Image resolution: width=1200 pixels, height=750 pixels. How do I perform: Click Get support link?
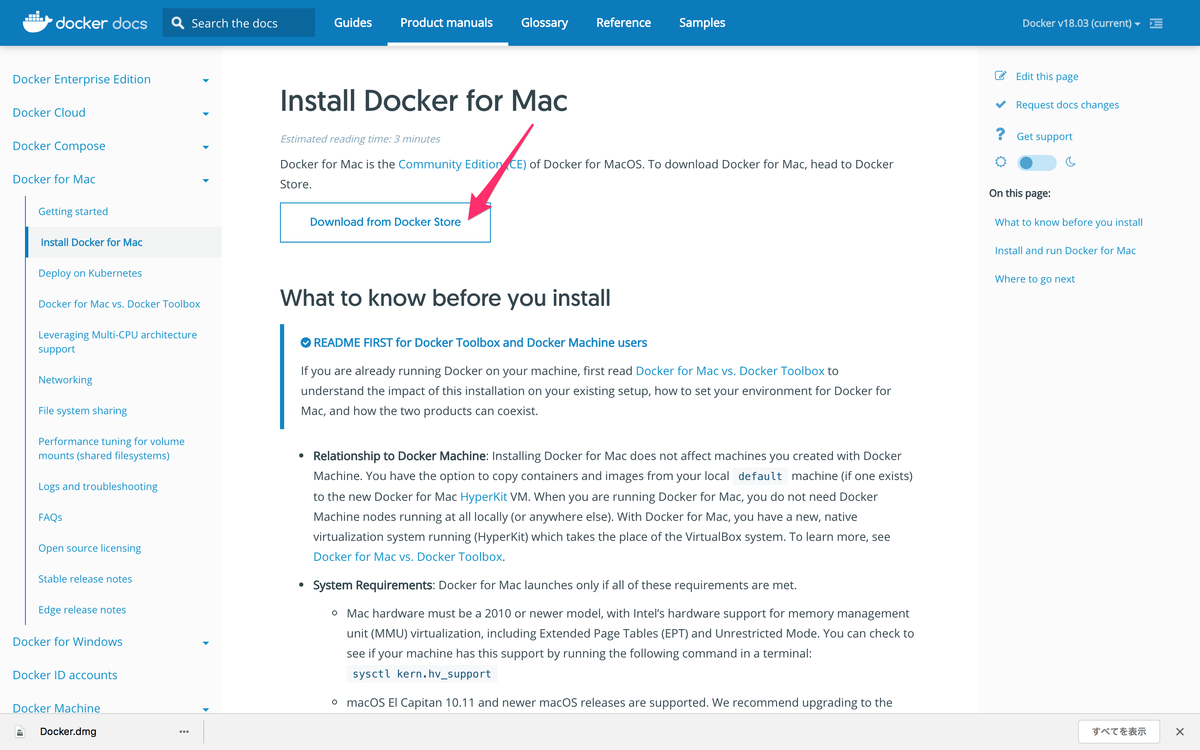pyautogui.click(x=1044, y=136)
